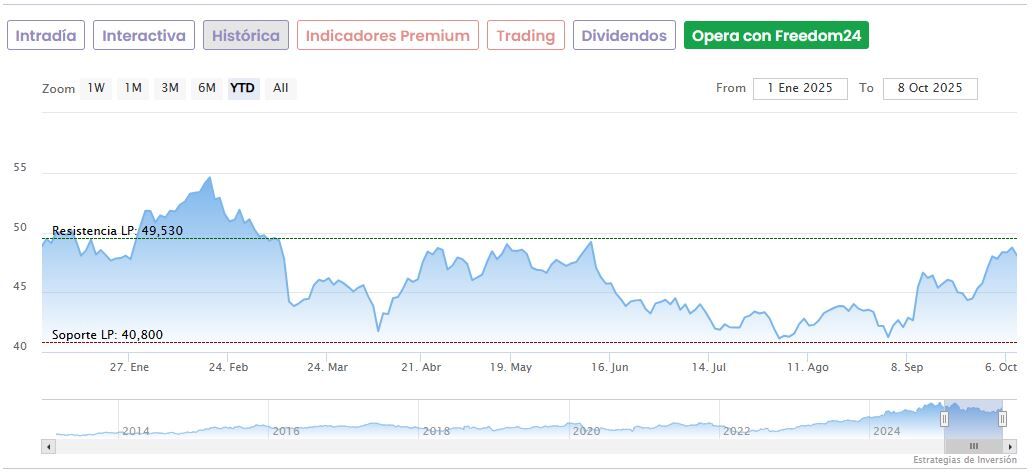Switch to the Intradía tab

pos(46,36)
